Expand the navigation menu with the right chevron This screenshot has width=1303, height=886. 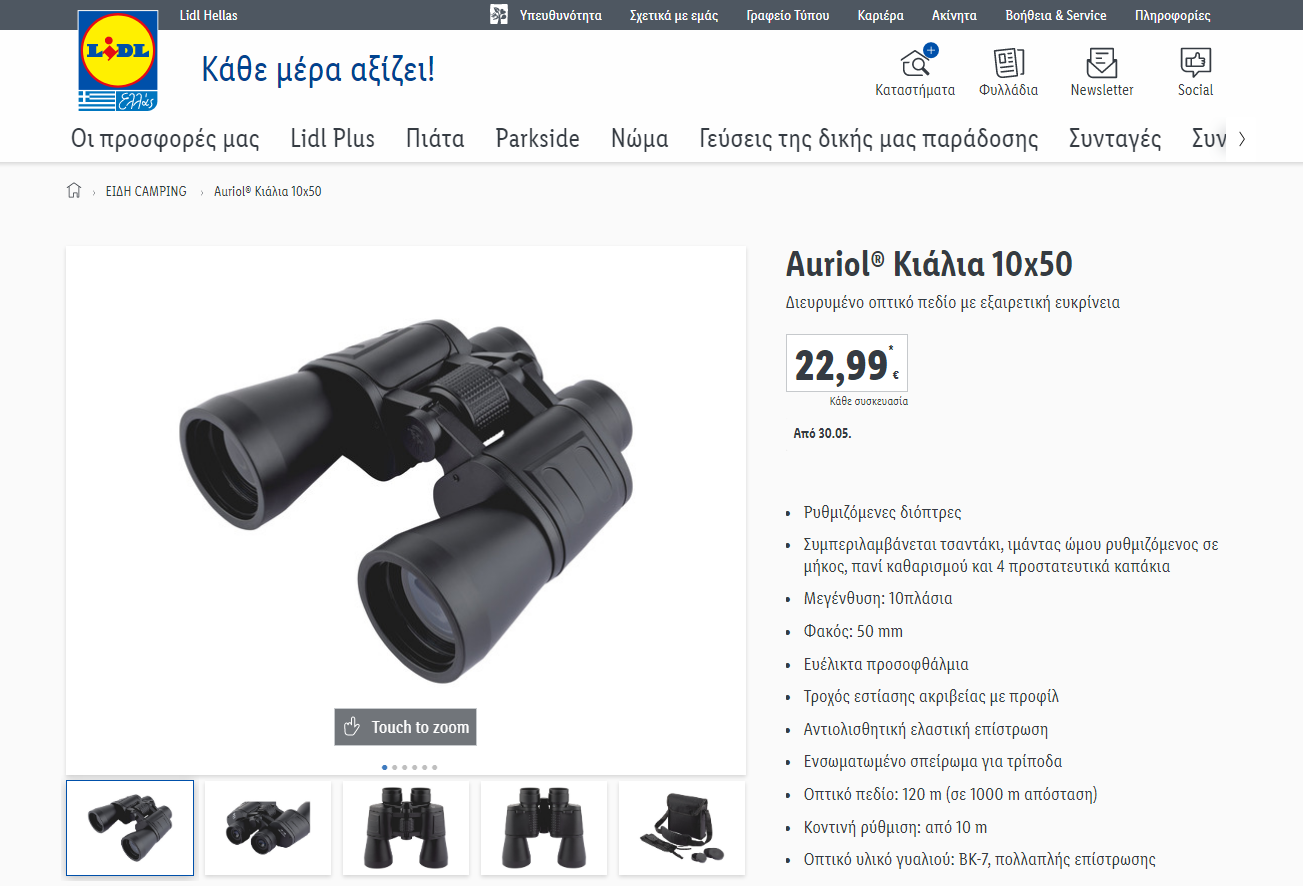1242,139
